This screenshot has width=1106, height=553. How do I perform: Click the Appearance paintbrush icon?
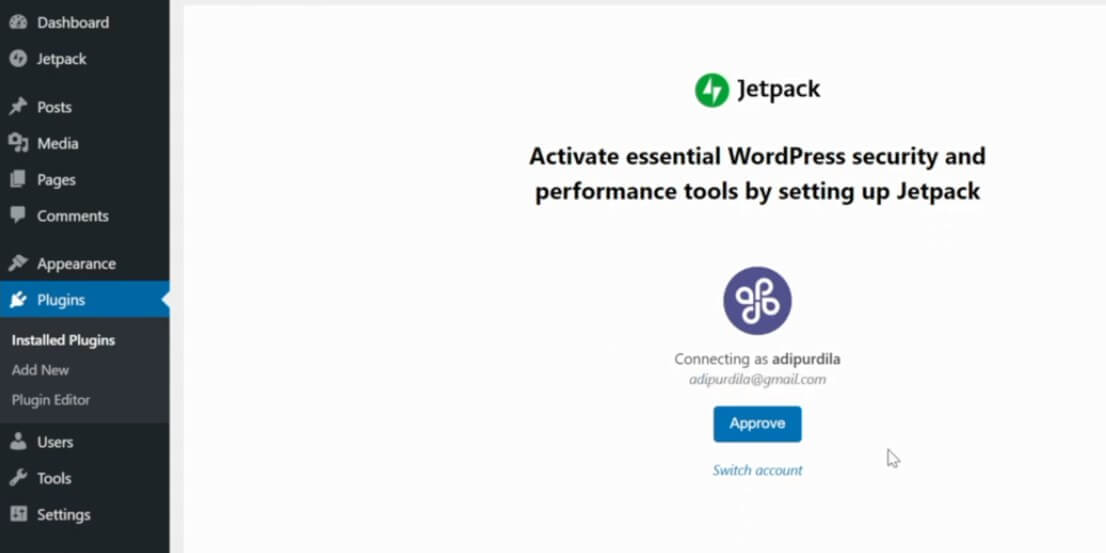(x=18, y=263)
